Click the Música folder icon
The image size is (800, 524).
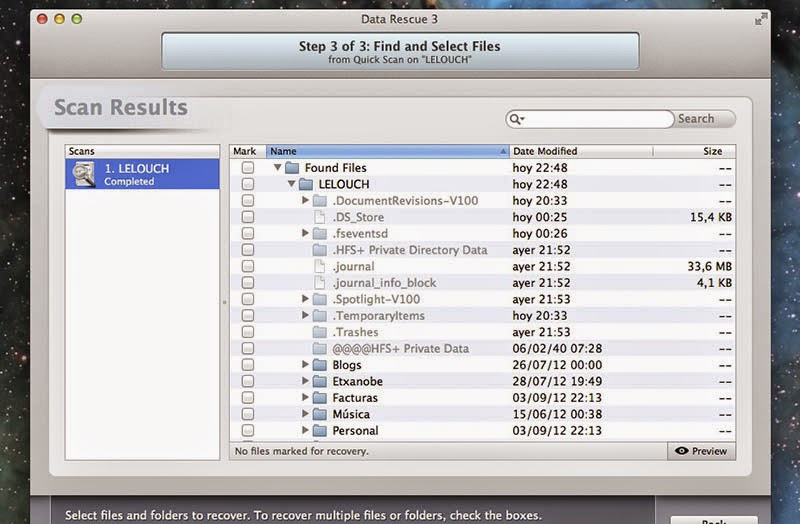coord(319,414)
